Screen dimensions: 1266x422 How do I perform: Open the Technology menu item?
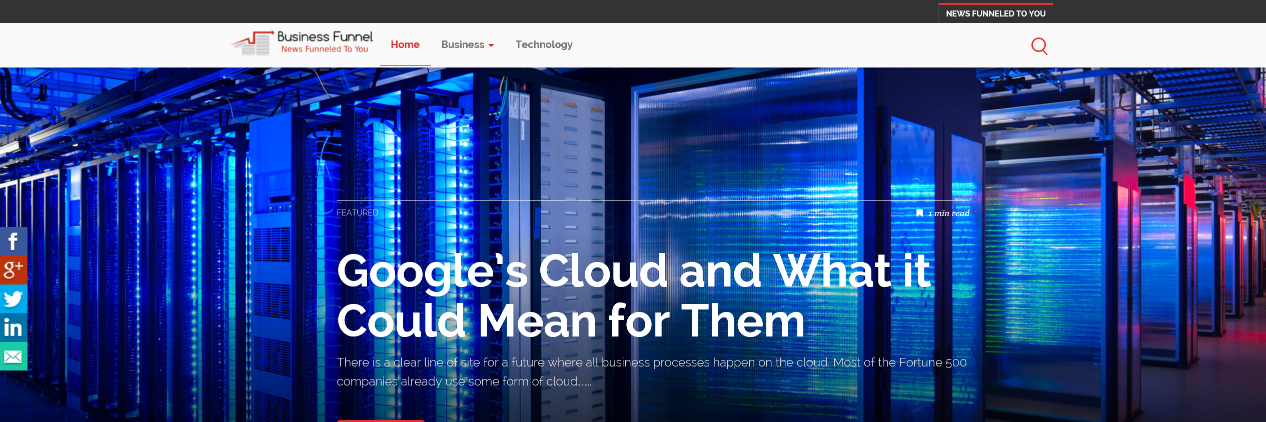pyautogui.click(x=544, y=45)
